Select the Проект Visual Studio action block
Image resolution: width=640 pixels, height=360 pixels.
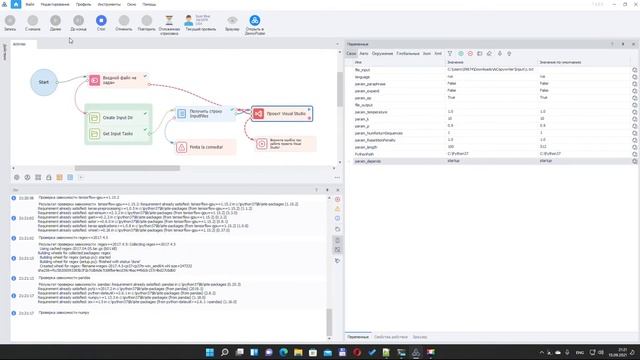[282, 113]
